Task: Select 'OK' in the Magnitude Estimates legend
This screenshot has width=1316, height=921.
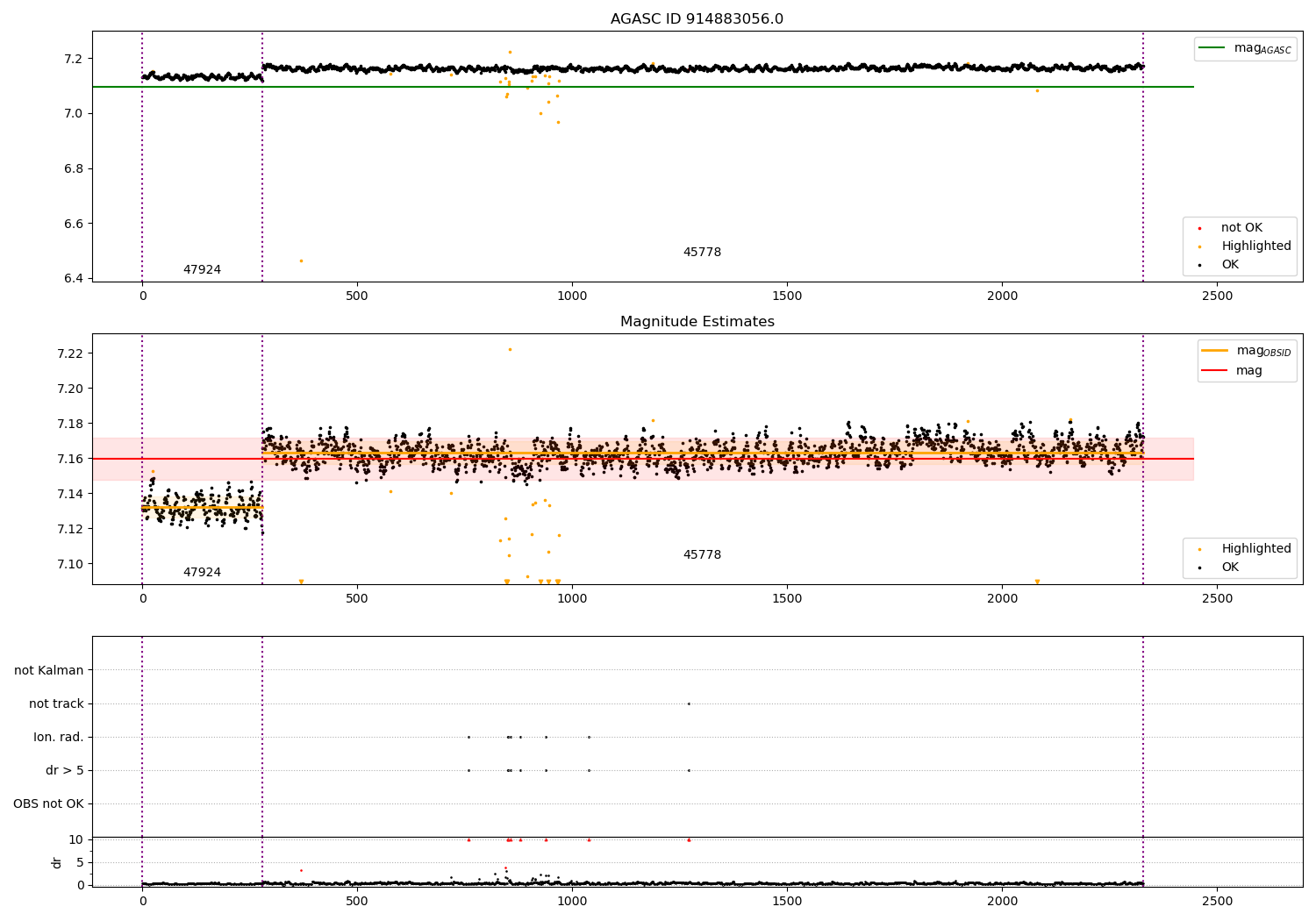Action: [1230, 568]
